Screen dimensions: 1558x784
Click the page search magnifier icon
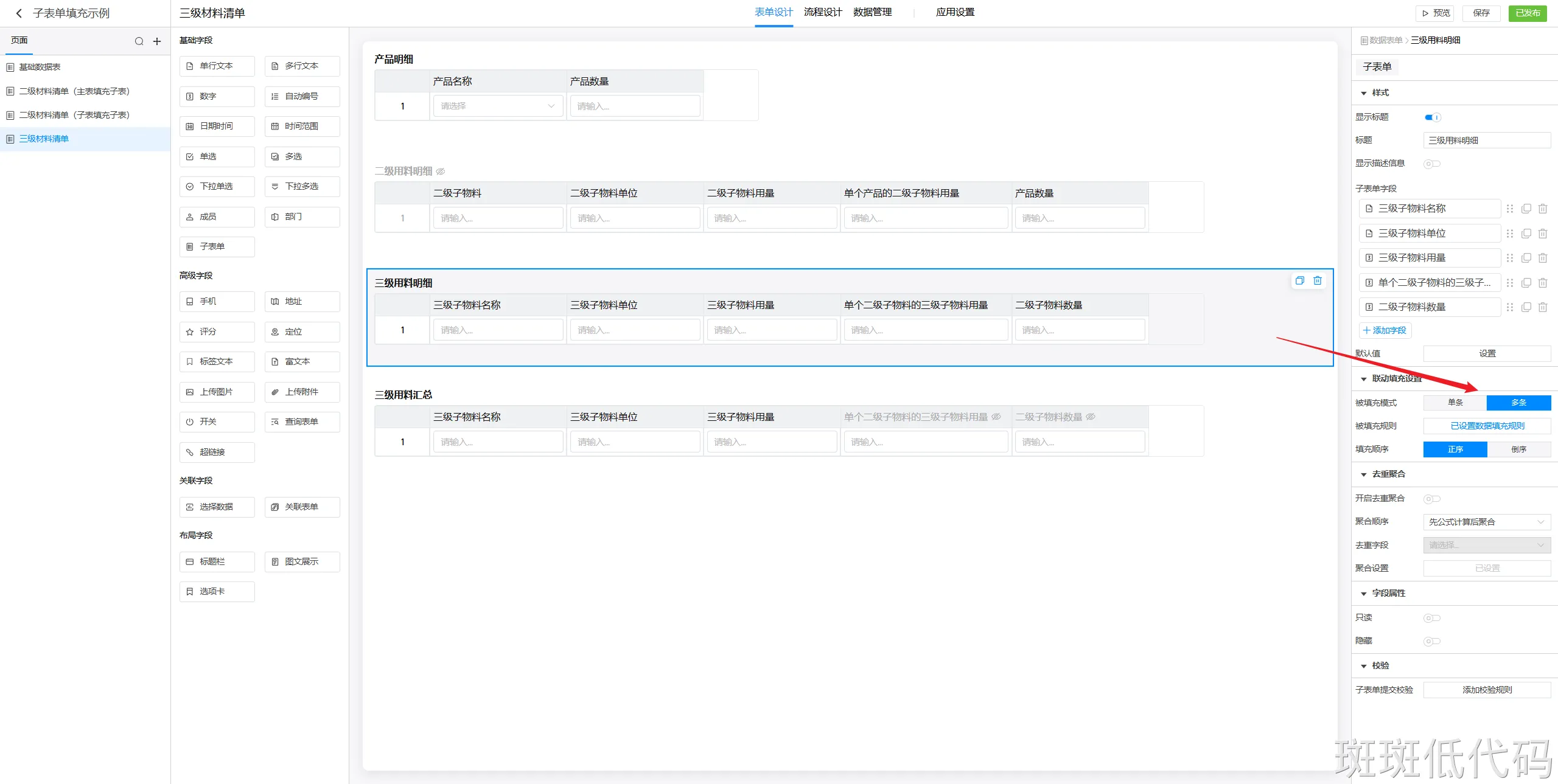(139, 41)
